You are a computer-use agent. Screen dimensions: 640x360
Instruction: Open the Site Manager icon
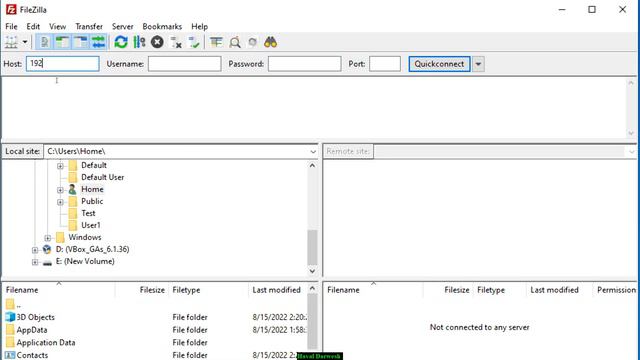coord(11,42)
